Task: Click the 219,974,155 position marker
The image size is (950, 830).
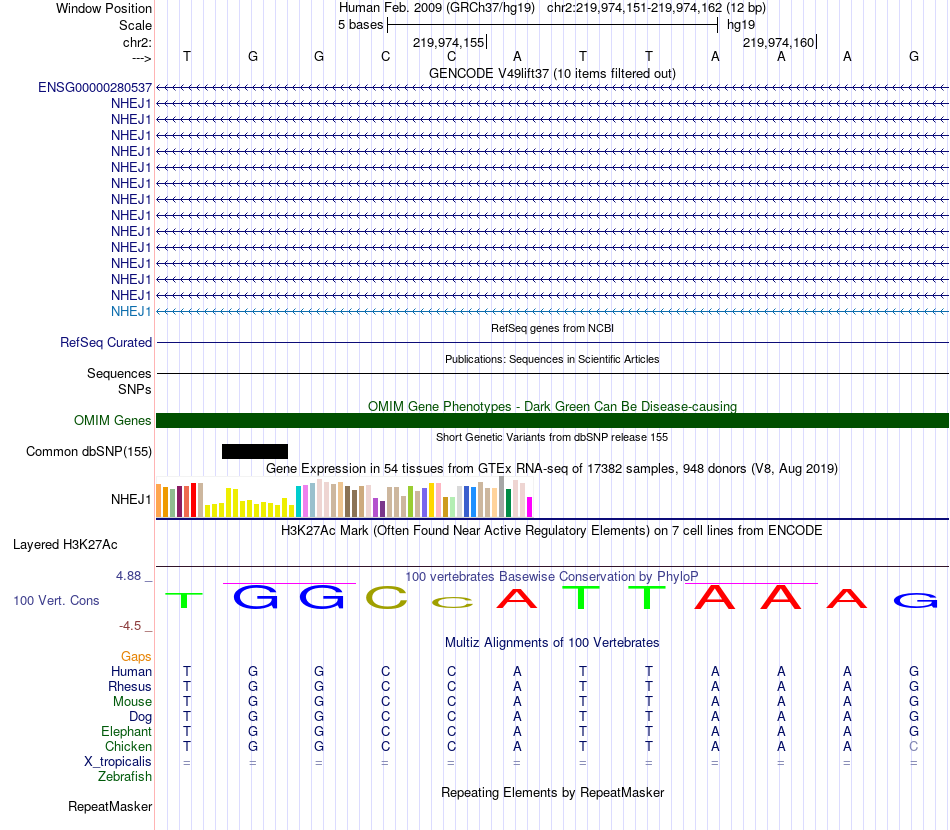Action: (x=449, y=42)
